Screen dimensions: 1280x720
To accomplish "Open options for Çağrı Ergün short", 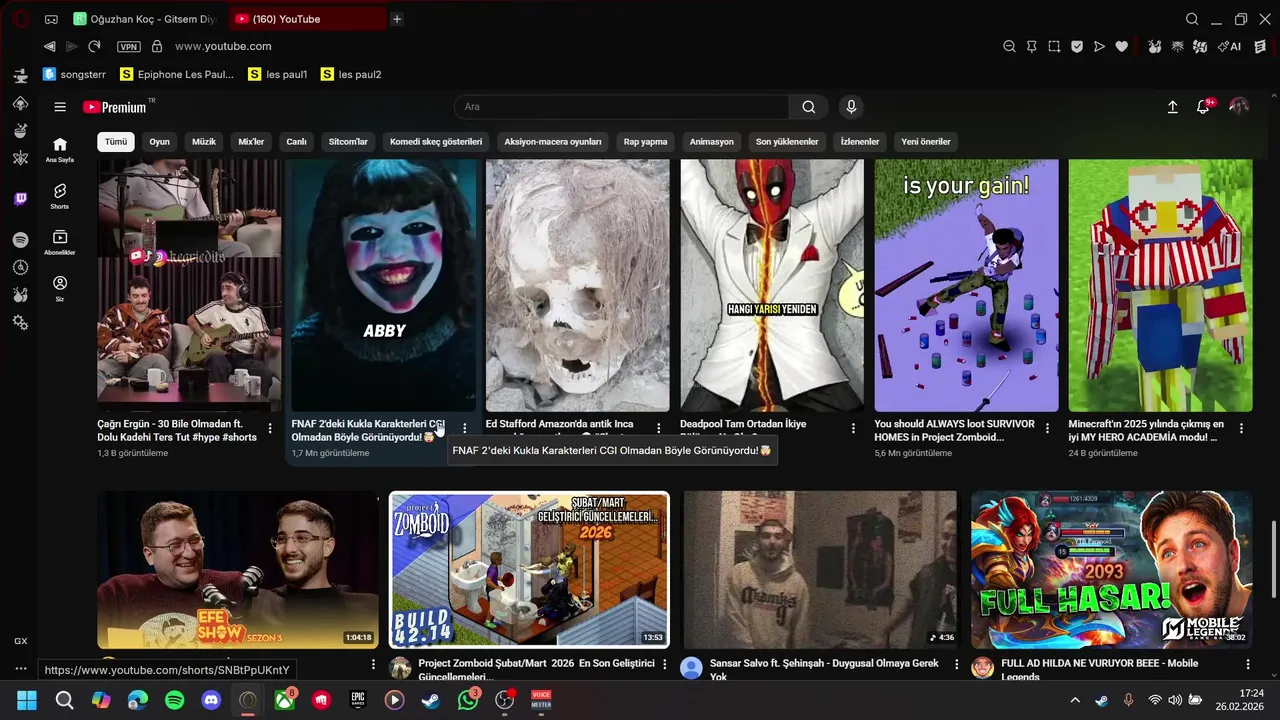I will 270,428.
